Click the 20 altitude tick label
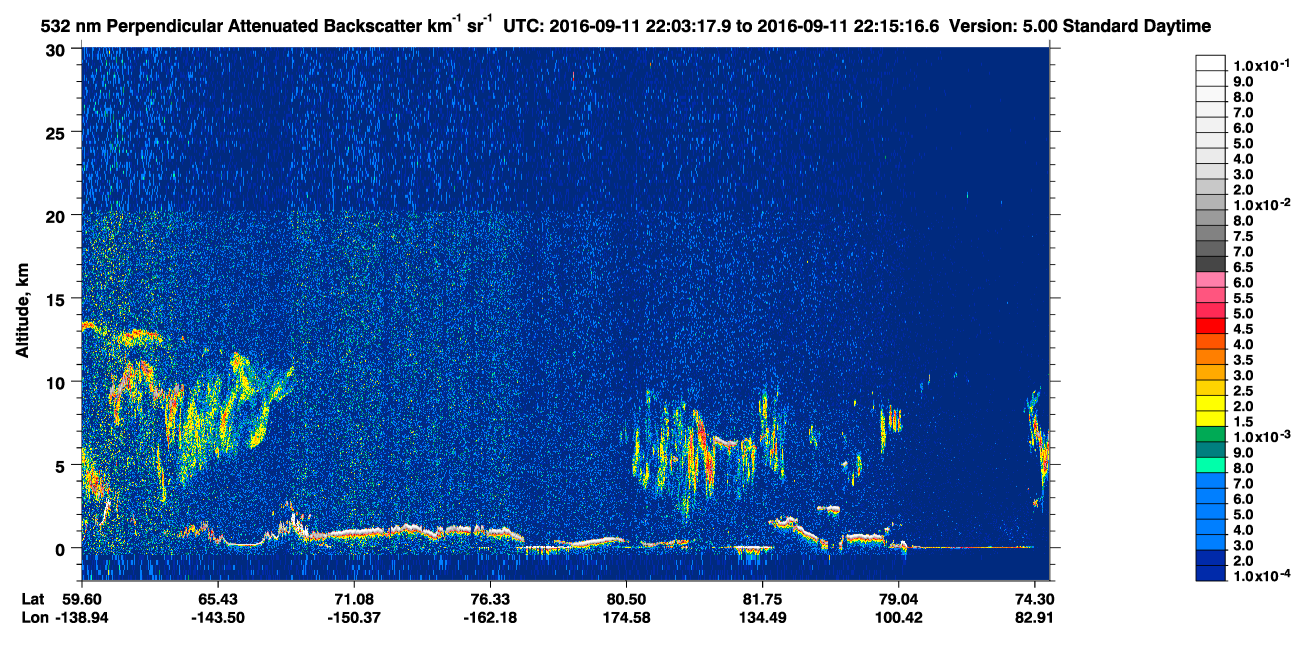 (56, 216)
